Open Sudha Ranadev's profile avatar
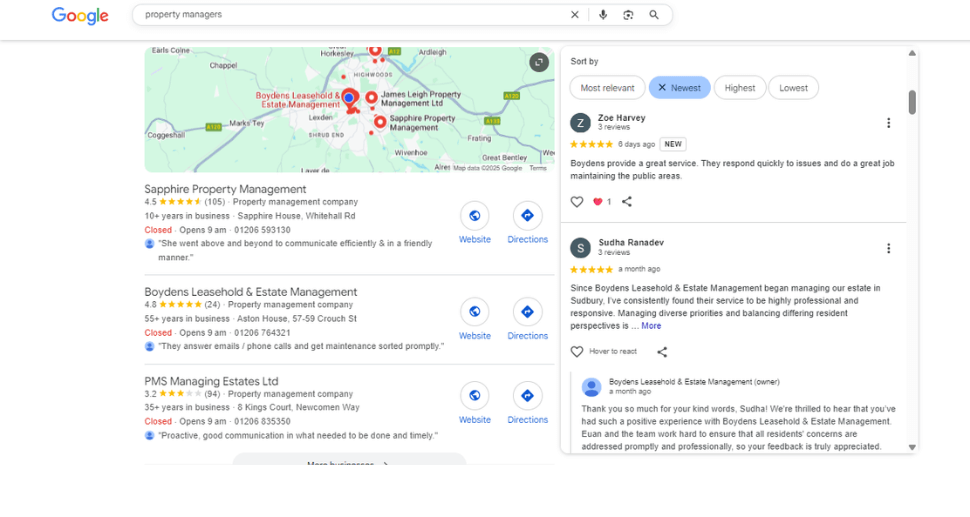Image resolution: width=970 pixels, height=517 pixels. pos(580,248)
